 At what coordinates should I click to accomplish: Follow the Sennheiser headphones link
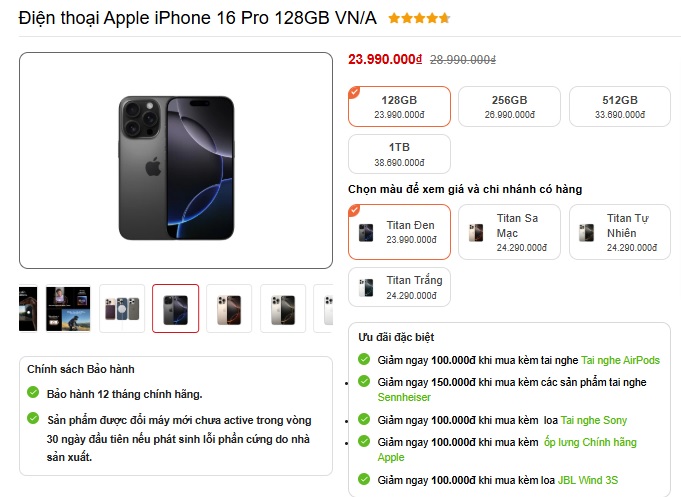click(x=404, y=397)
